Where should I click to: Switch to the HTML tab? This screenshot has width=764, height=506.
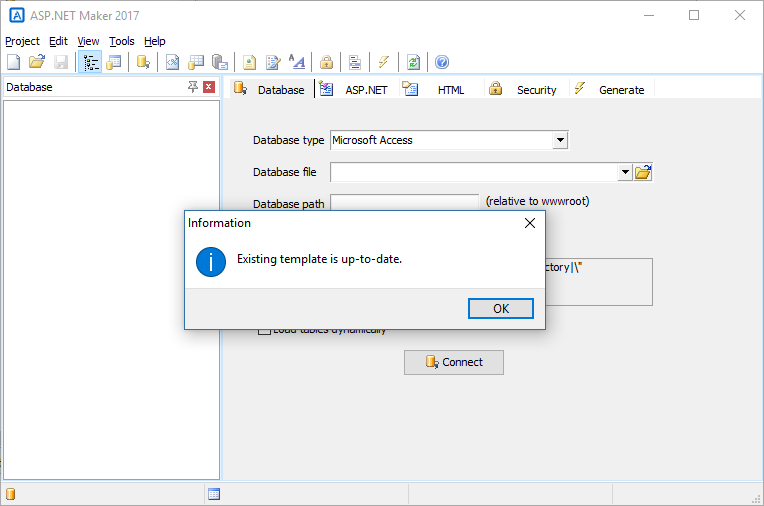(441, 89)
